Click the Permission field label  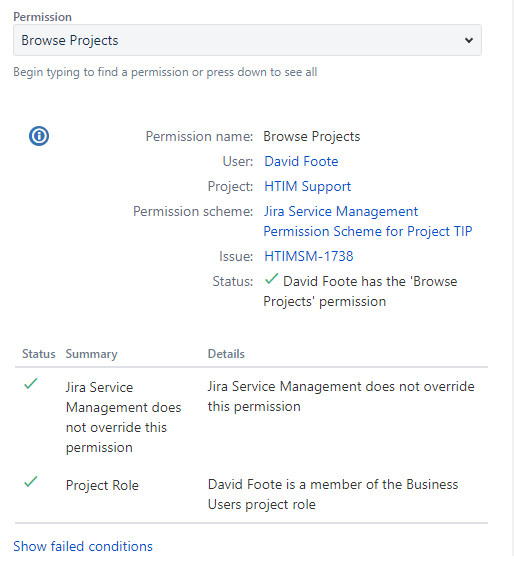pyautogui.click(x=42, y=17)
